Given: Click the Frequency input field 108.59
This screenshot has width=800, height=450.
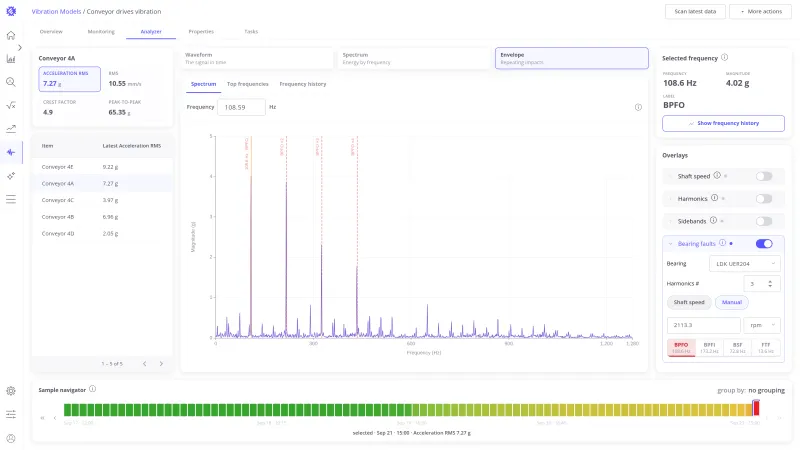Looking at the screenshot, I should click(241, 107).
